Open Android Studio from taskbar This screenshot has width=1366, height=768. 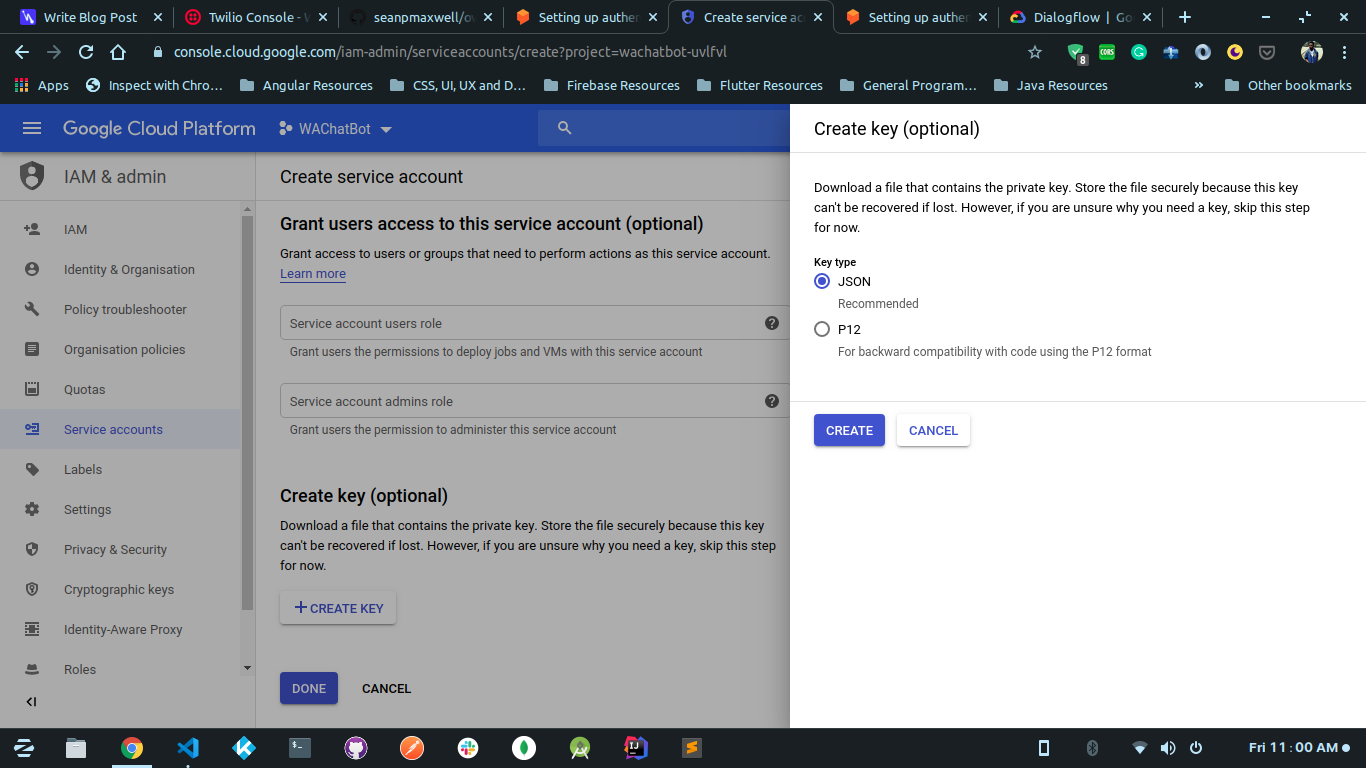[579, 747]
